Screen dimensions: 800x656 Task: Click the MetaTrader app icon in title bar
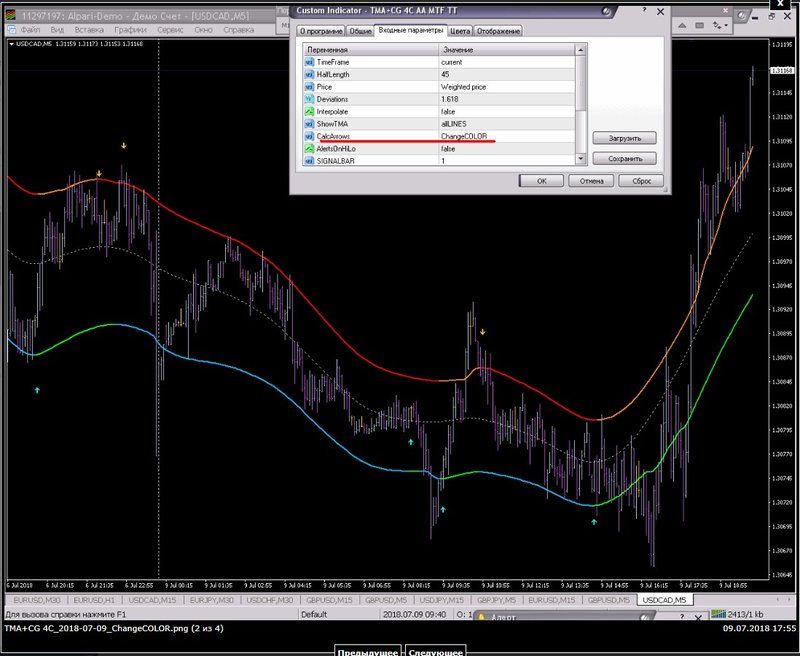9,16
